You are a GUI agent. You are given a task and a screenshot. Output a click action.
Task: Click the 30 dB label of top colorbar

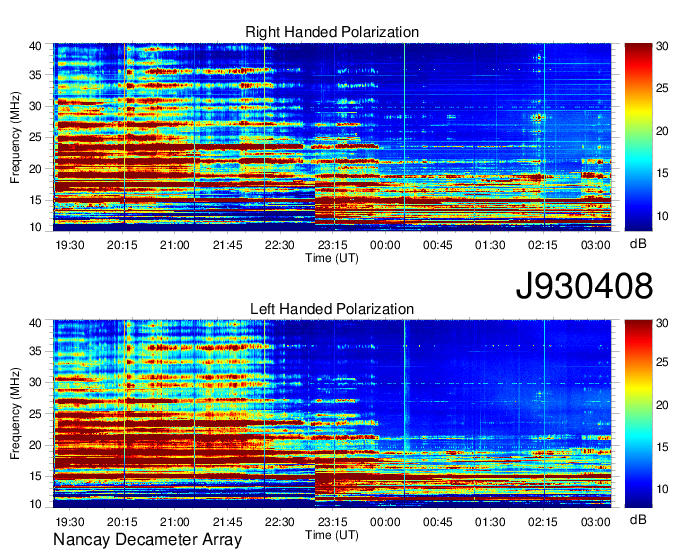pyautogui.click(x=662, y=46)
